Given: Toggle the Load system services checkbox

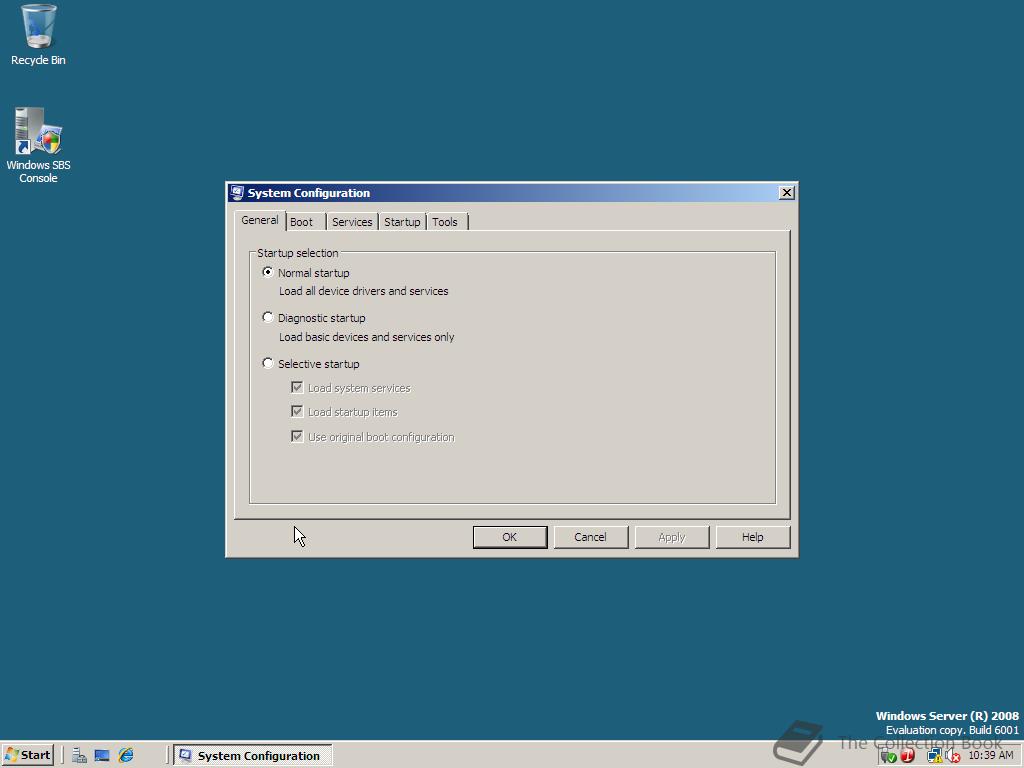Looking at the screenshot, I should 297,387.
